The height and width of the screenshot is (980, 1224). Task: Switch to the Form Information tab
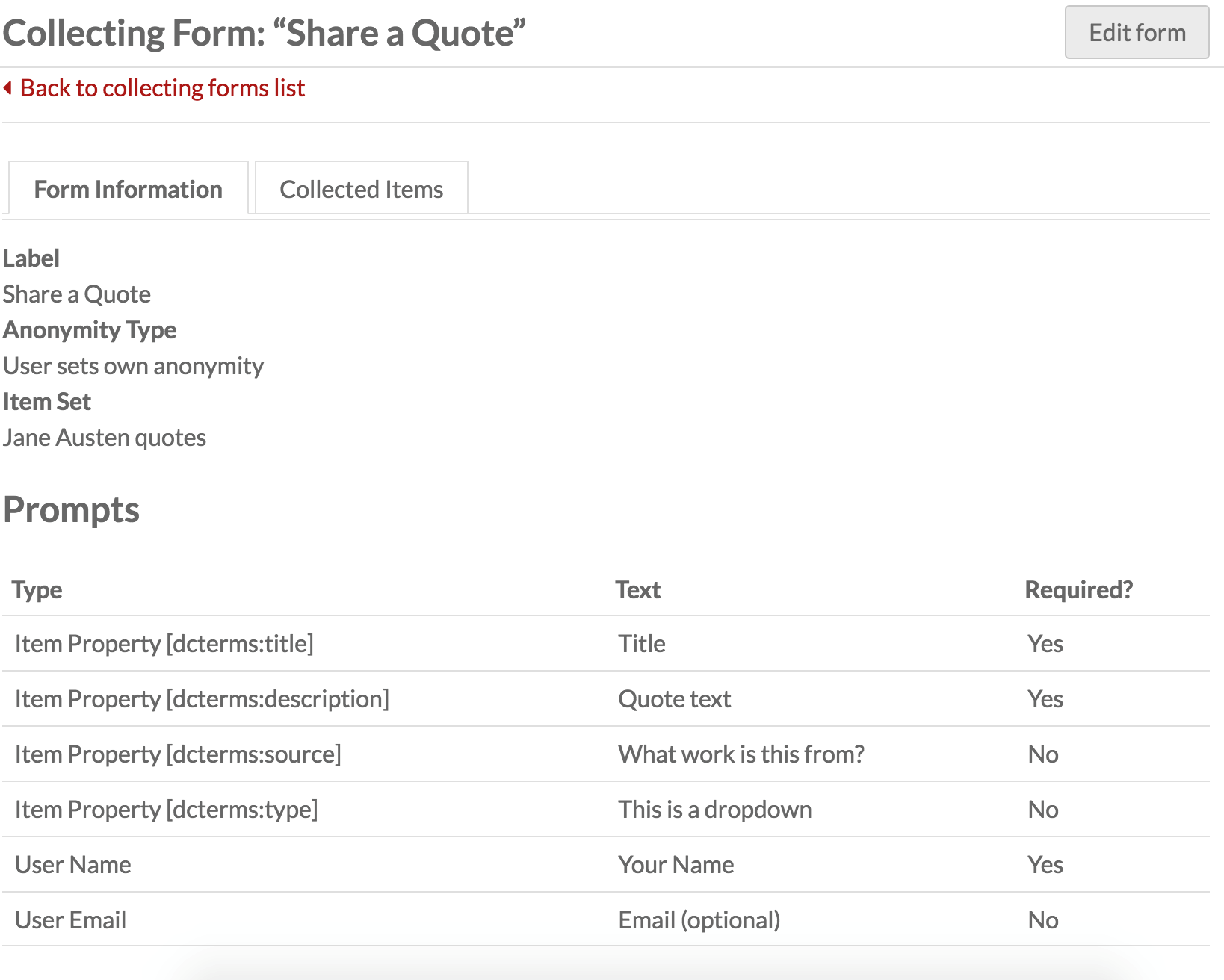pyautogui.click(x=128, y=189)
